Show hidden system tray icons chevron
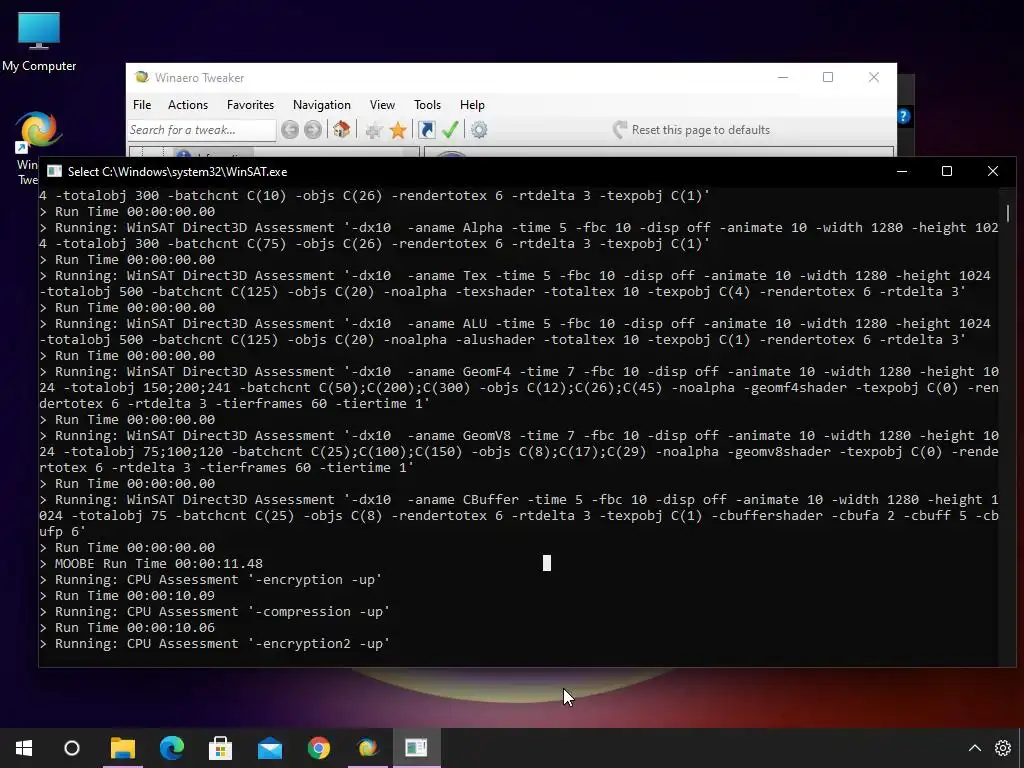This screenshot has height=768, width=1024. (x=974, y=748)
